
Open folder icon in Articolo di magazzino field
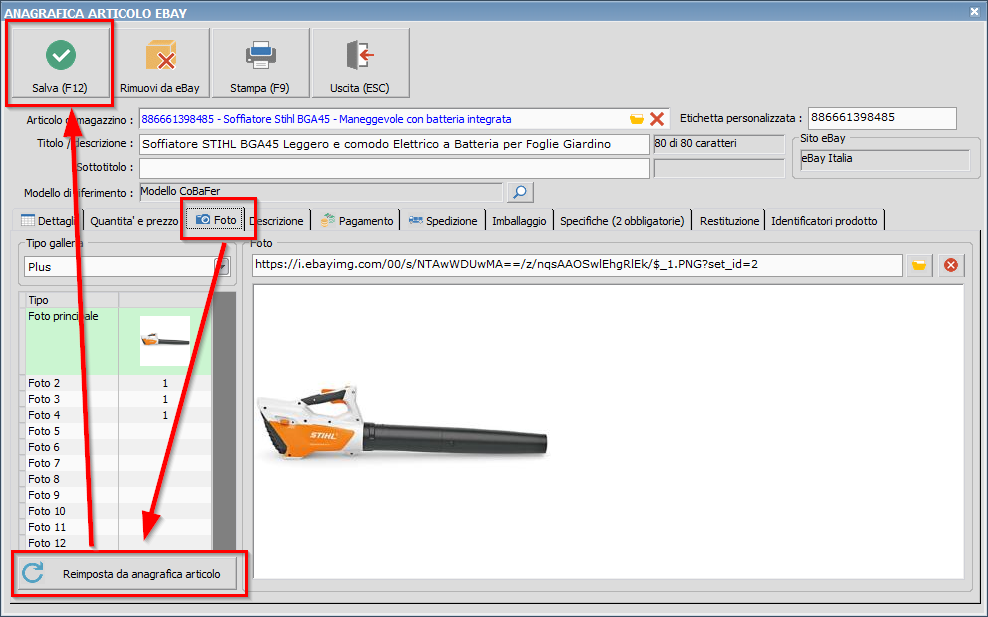pos(637,119)
